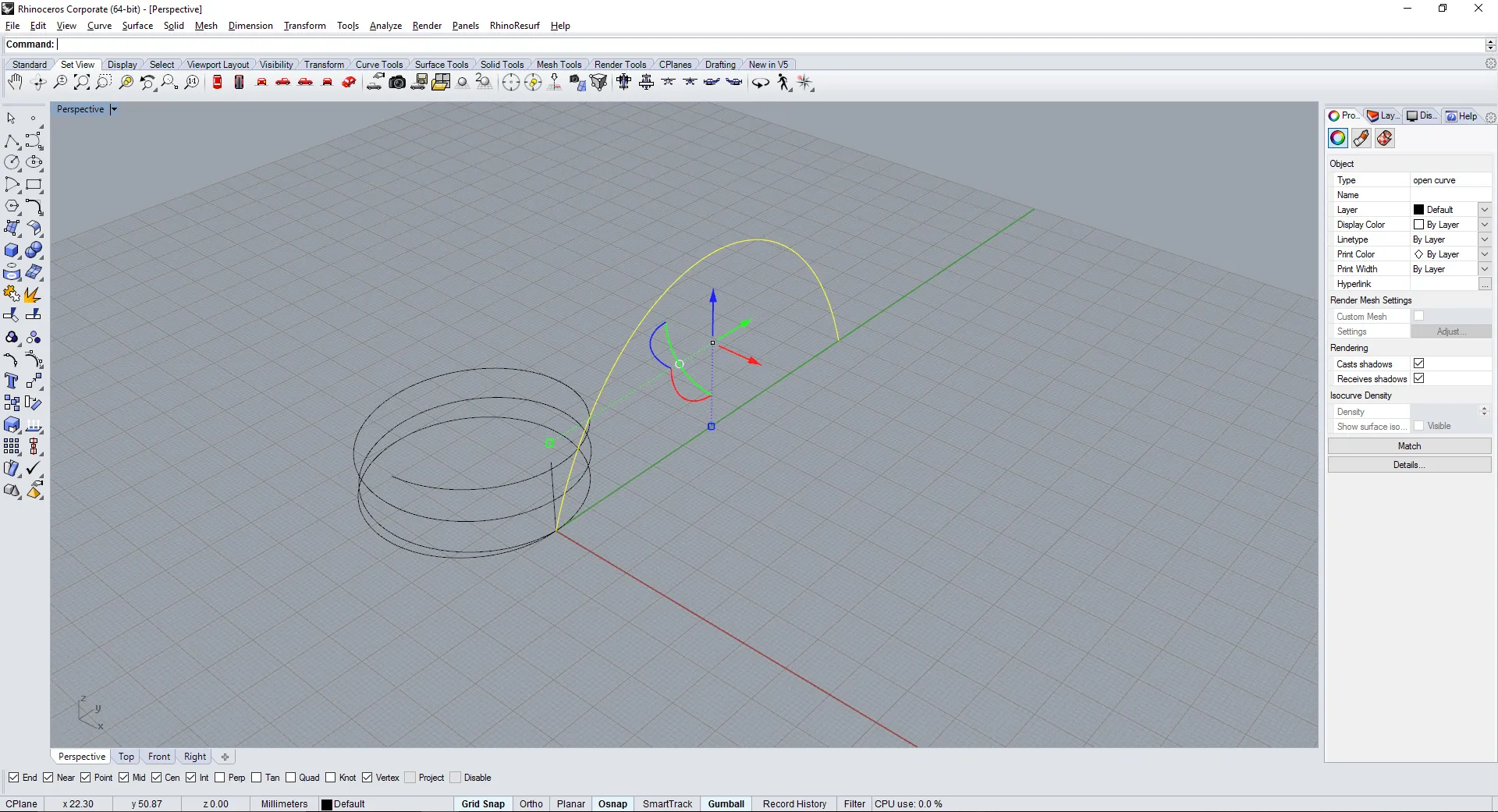Turn off the Mid osnap checkbox

coord(124,778)
